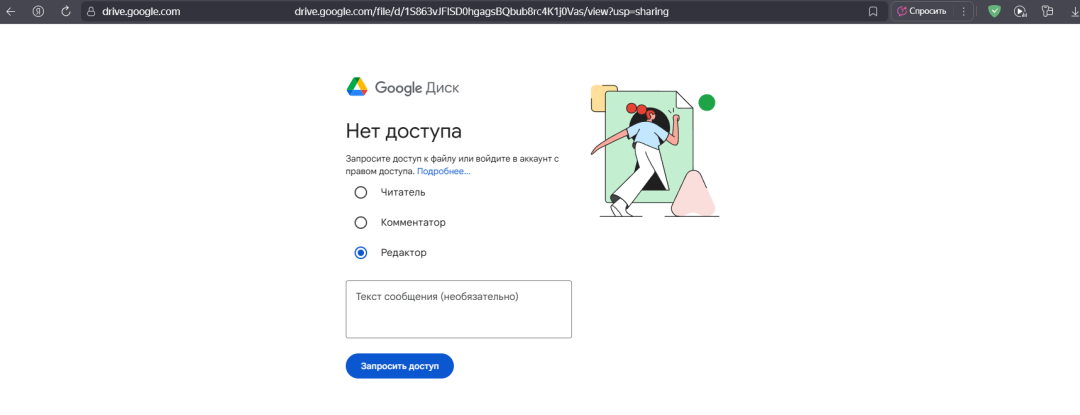The image size is (1080, 415).
Task: Select the Комментатор access option
Action: pos(360,223)
